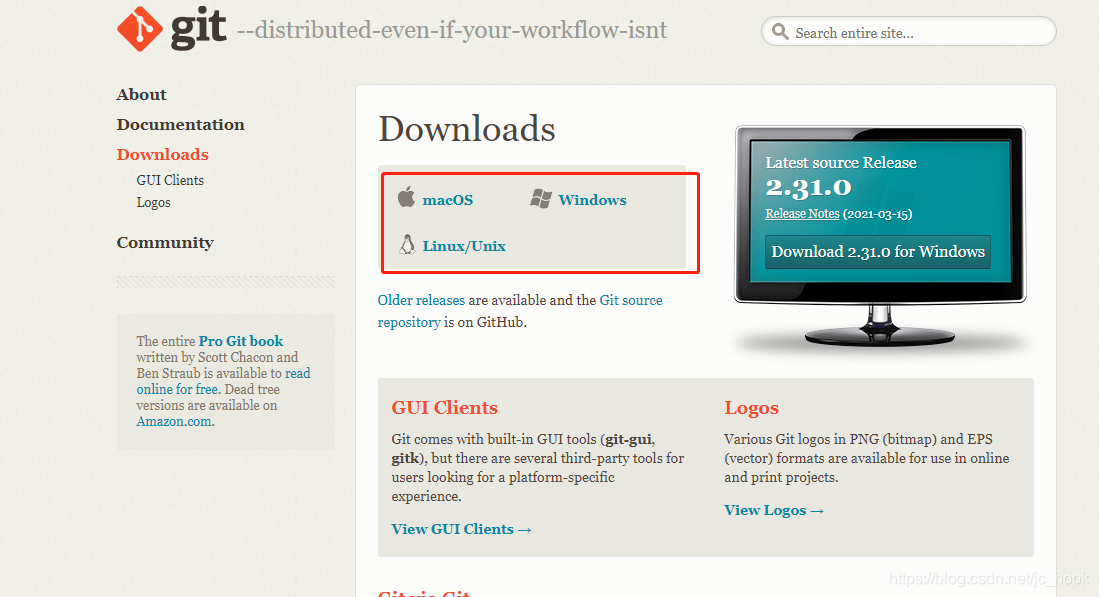This screenshot has width=1099, height=597.
Task: Open the Release Notes link
Action: (x=802, y=214)
